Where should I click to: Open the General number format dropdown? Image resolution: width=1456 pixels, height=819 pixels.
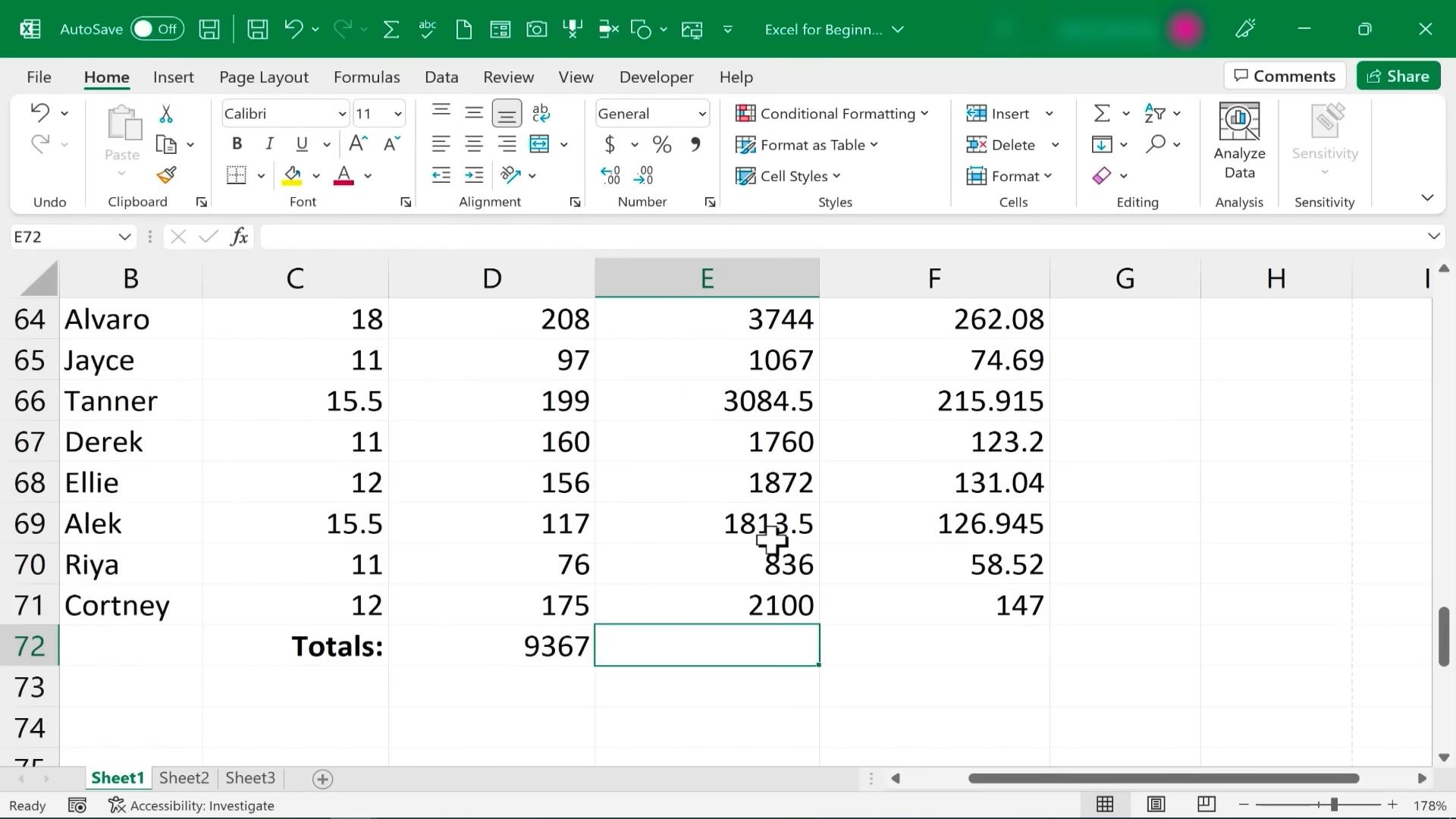[x=702, y=114]
